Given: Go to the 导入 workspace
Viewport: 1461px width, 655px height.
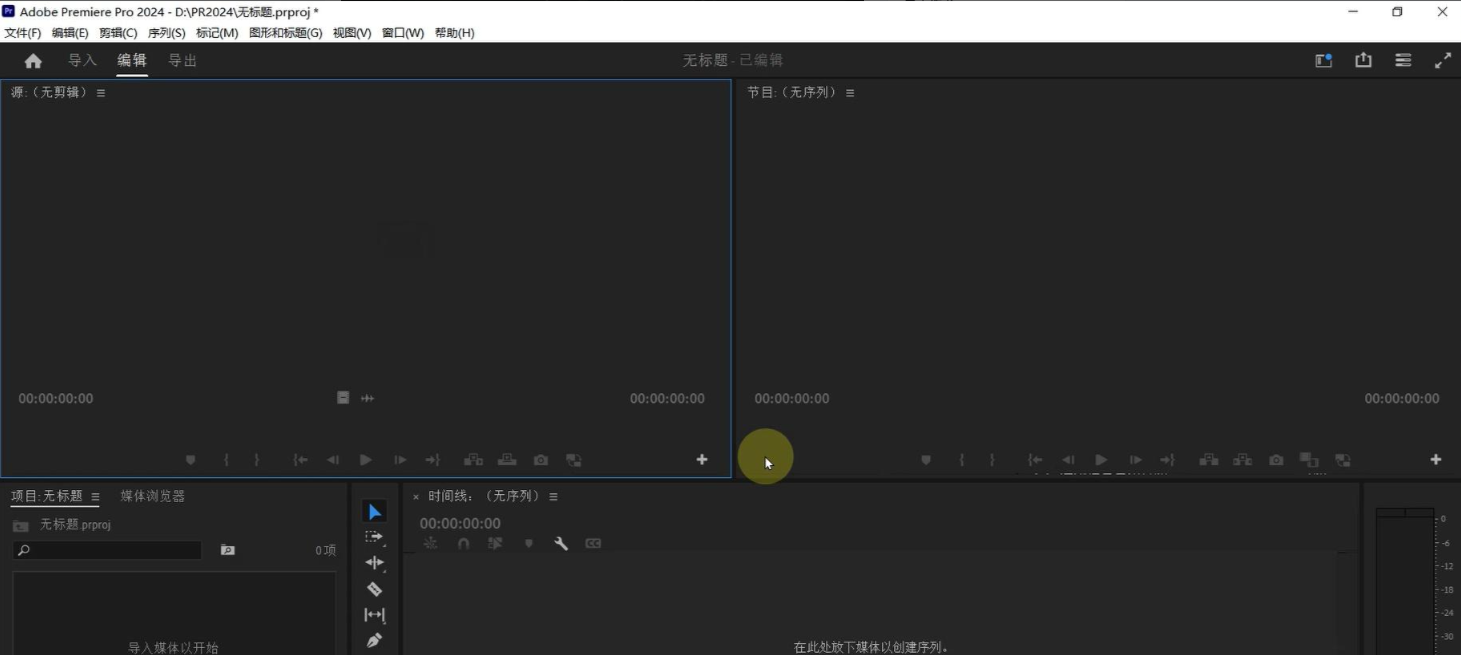Looking at the screenshot, I should coord(82,60).
